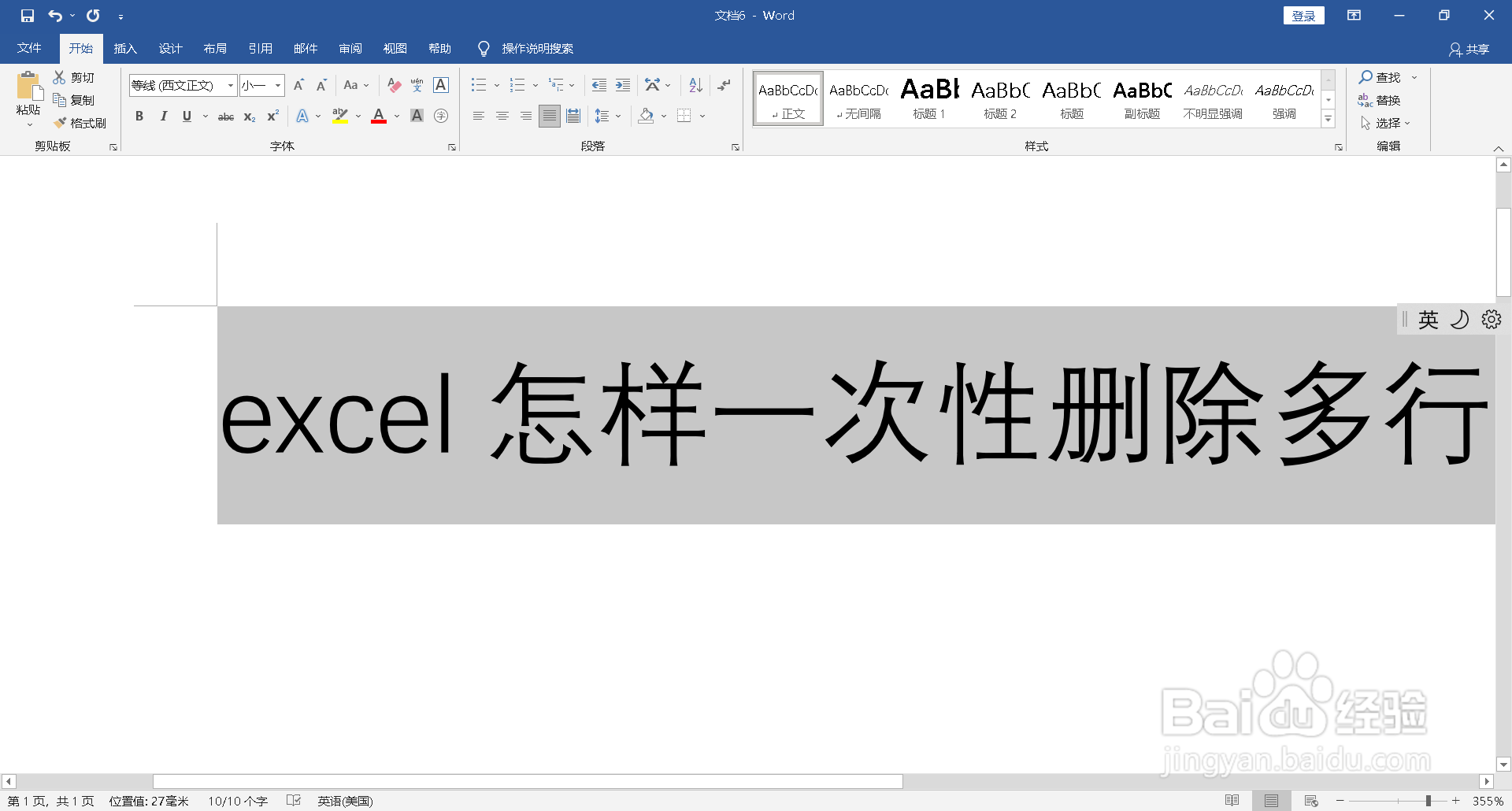Select the Format Painter (格式刷) tool
This screenshot has height=811, width=1512.
pyautogui.click(x=81, y=123)
